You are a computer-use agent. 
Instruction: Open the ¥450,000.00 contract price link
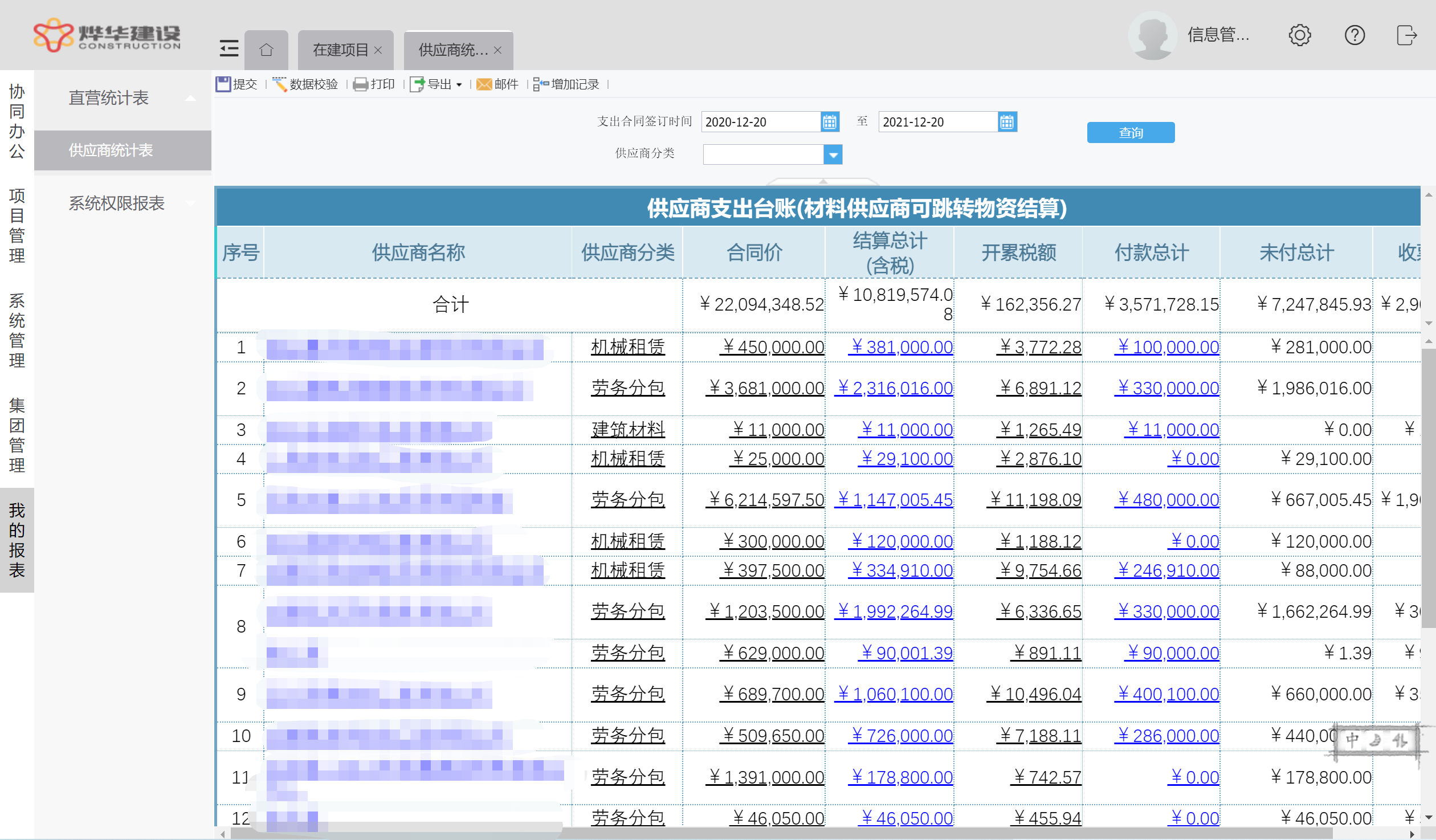point(772,346)
